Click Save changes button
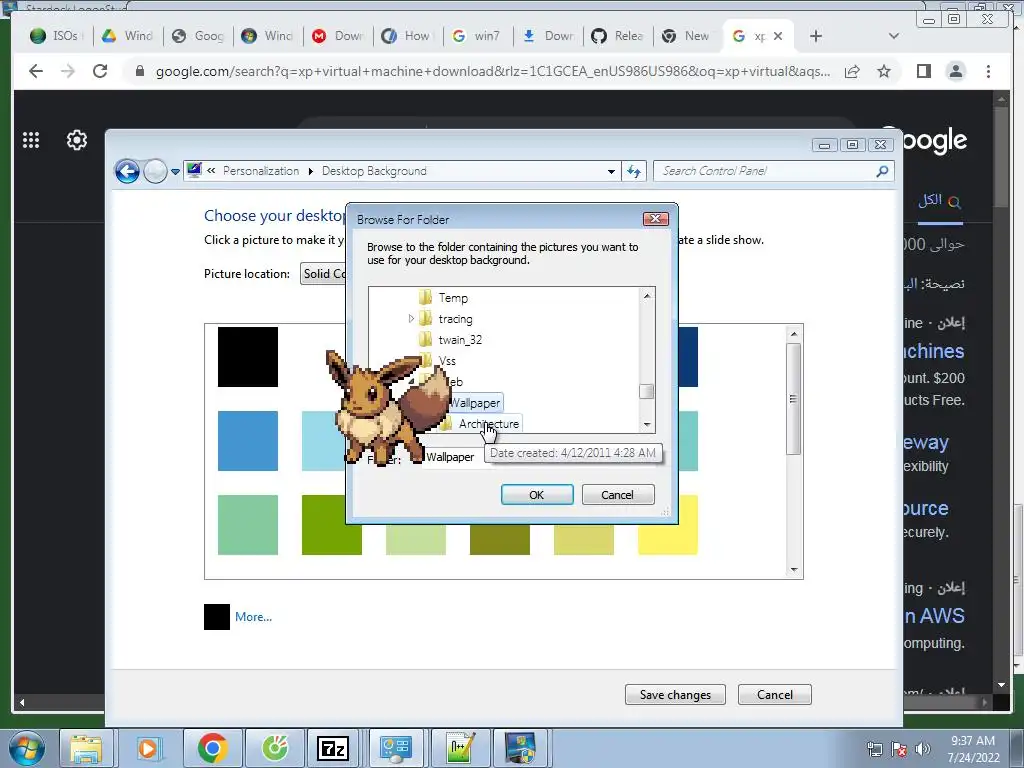Viewport: 1024px width, 768px height. [675, 695]
